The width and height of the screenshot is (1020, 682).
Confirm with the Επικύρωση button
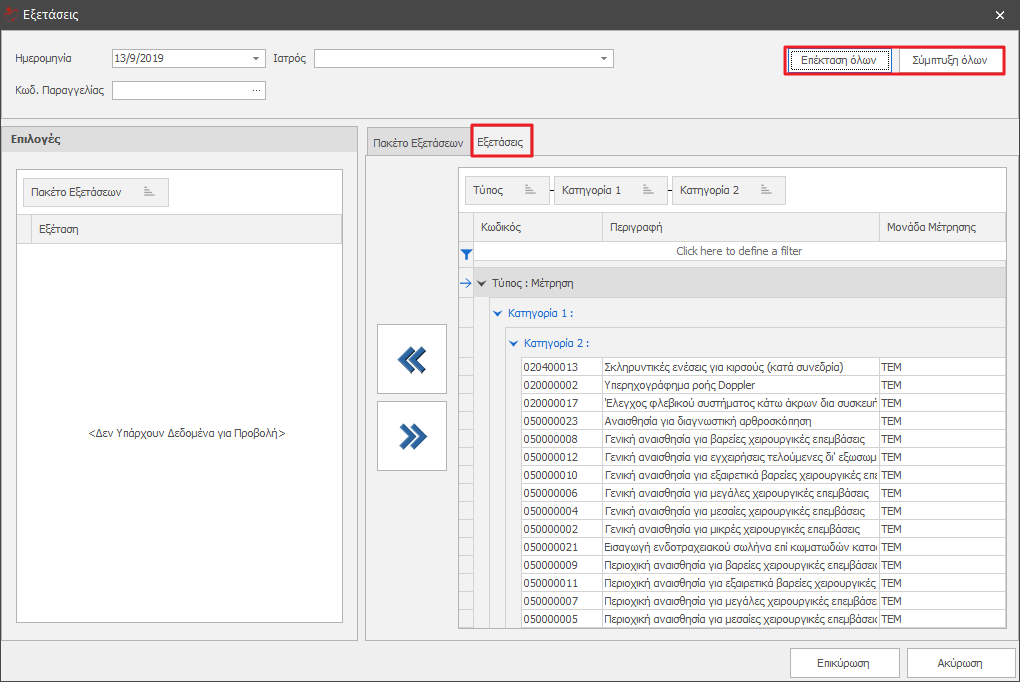(842, 663)
